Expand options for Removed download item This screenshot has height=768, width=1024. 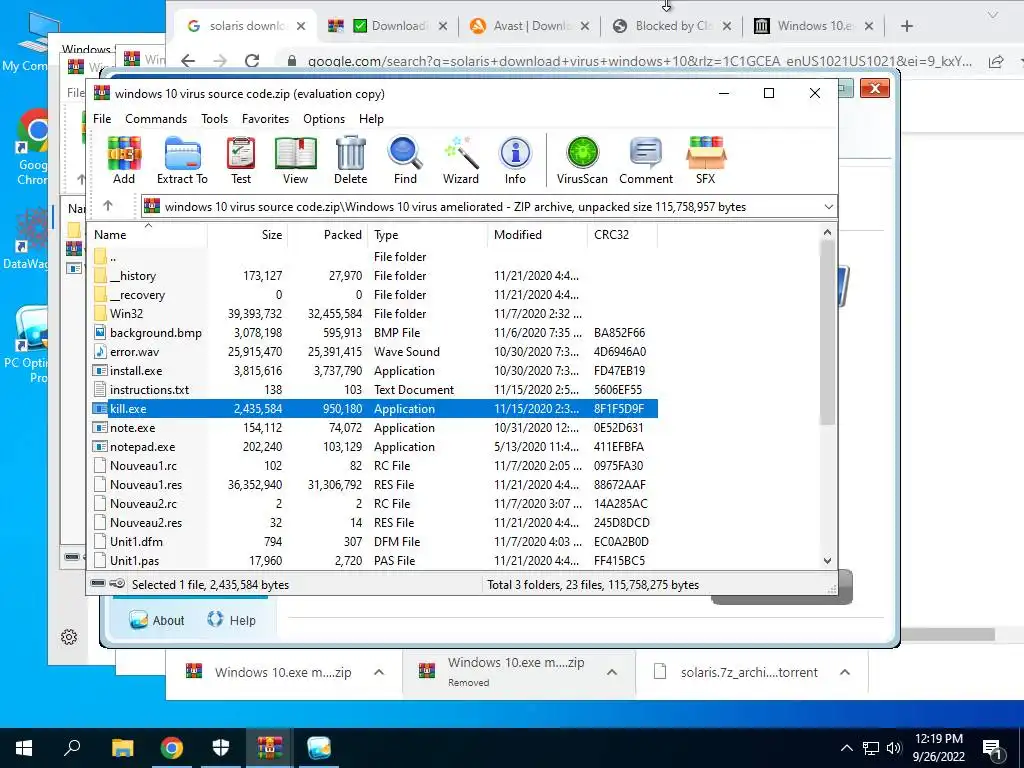[x=612, y=672]
